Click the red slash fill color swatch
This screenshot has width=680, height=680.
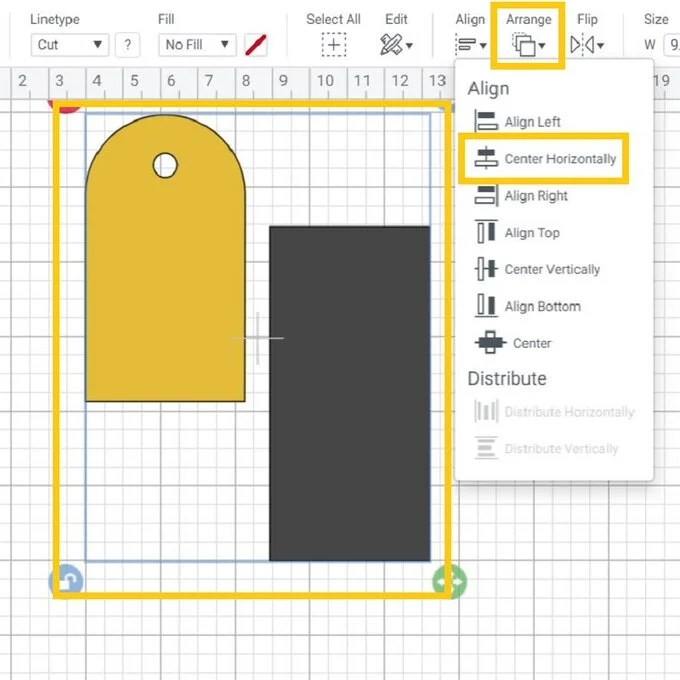(256, 45)
